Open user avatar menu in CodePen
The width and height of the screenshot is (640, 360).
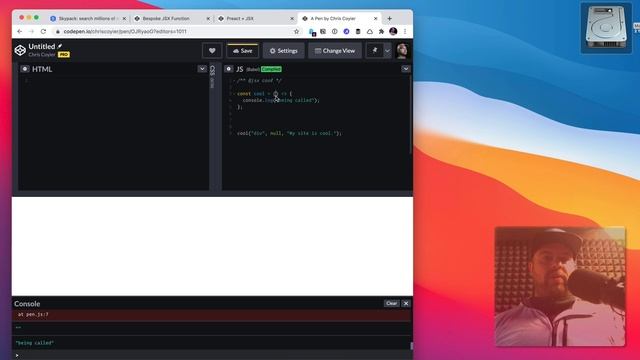[x=402, y=51]
